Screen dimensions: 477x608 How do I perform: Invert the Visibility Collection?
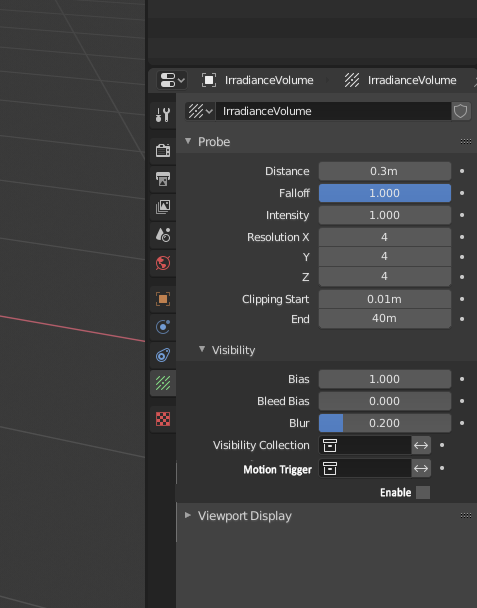coord(421,445)
